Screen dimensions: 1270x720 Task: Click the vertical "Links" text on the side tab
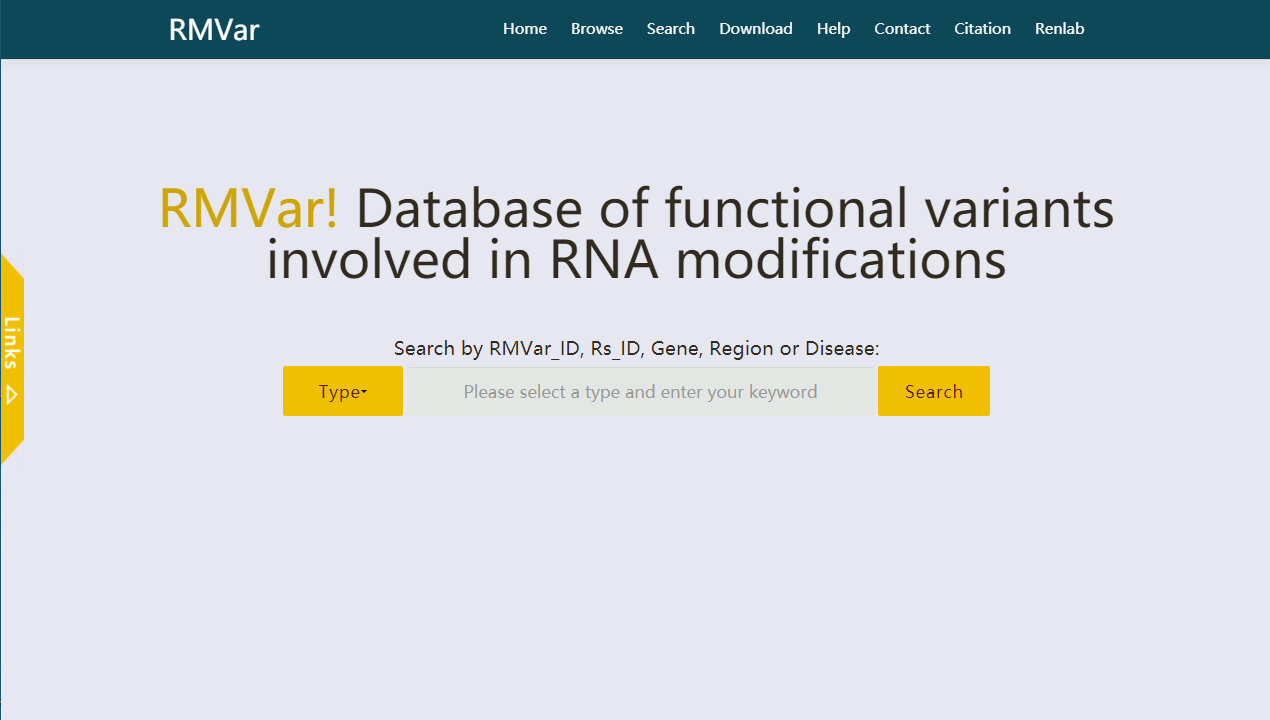click(x=12, y=343)
